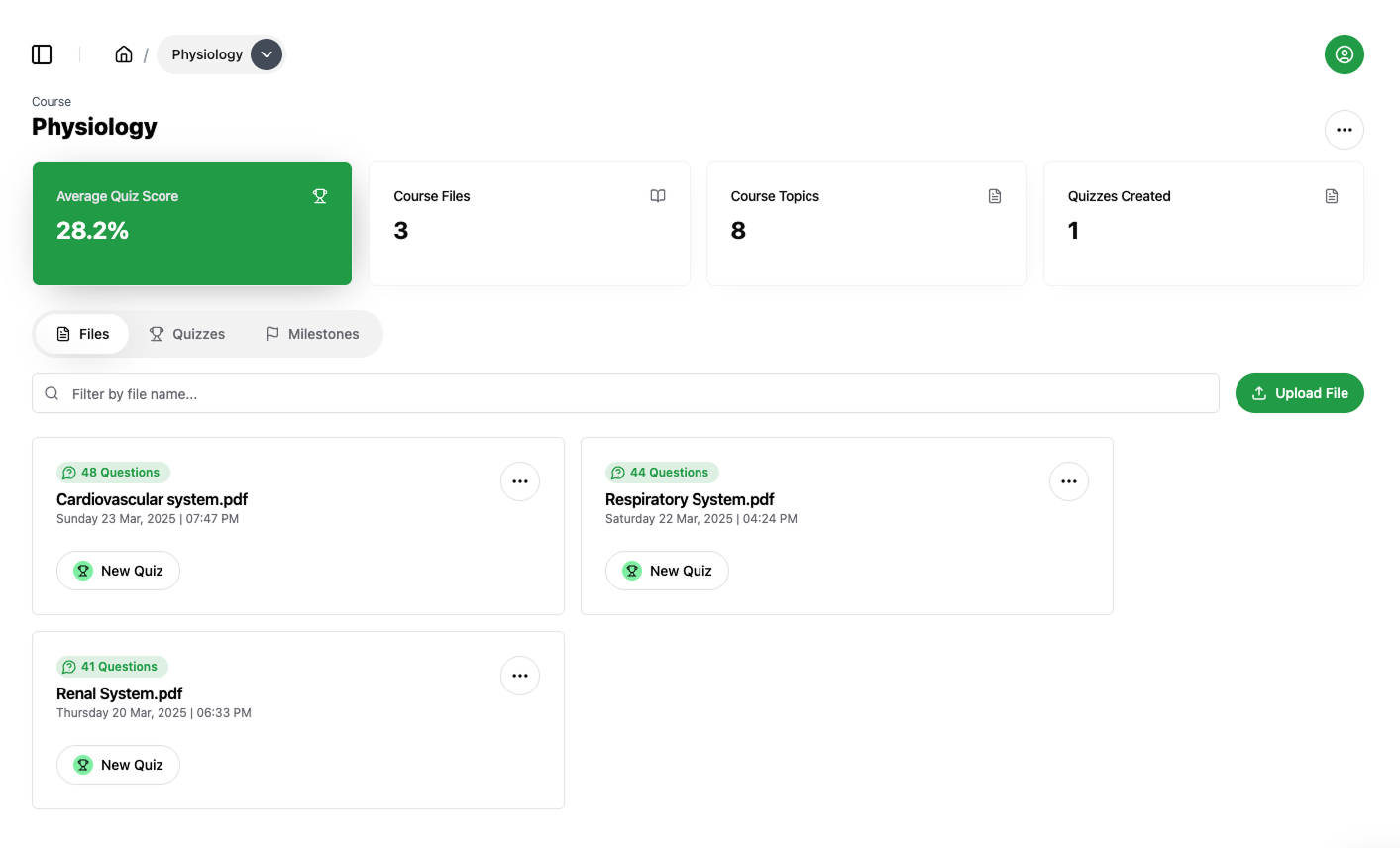Start New Quiz for Respiratory System.pdf

point(667,571)
